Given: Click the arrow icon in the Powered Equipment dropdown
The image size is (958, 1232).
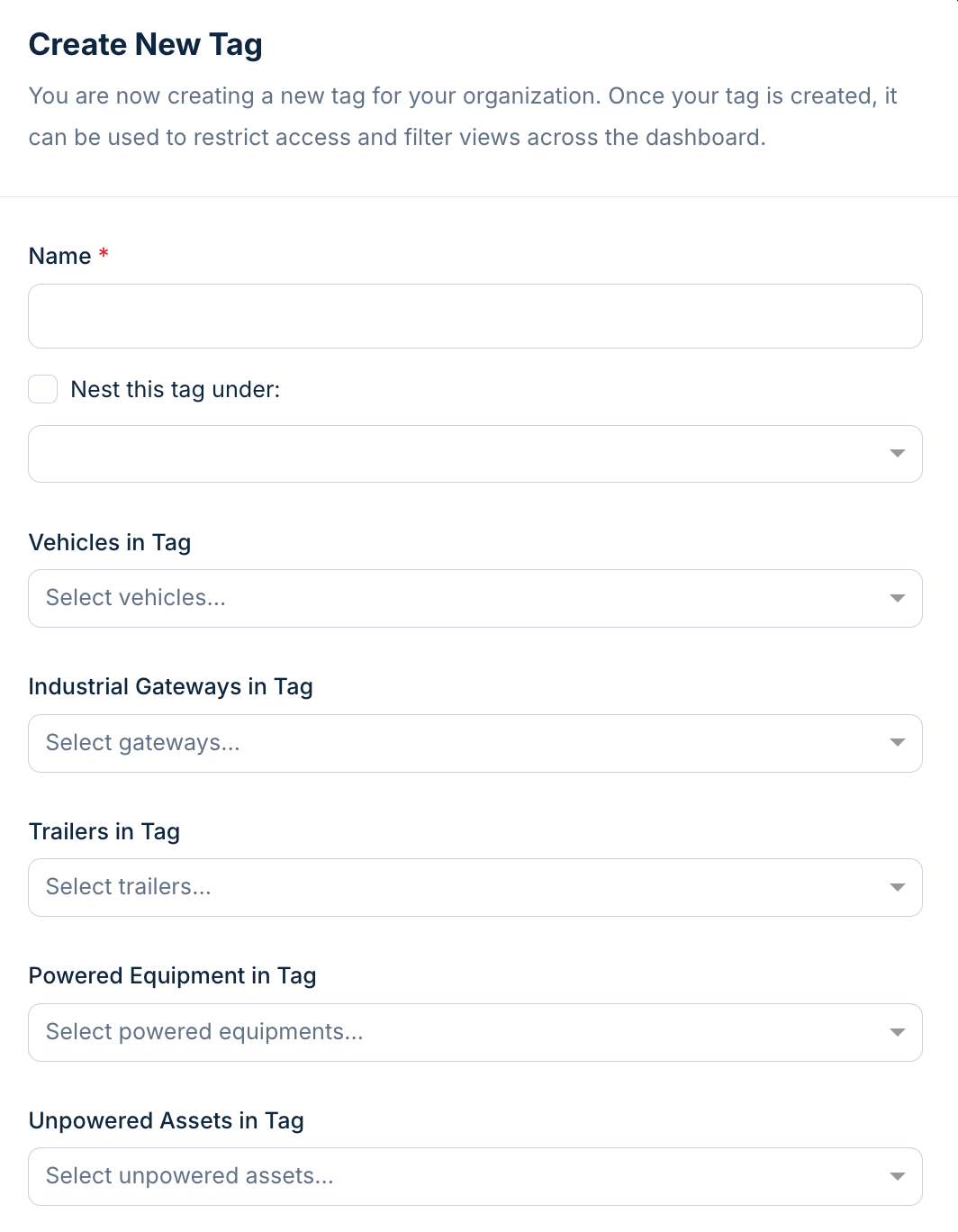Looking at the screenshot, I should pos(897,1032).
